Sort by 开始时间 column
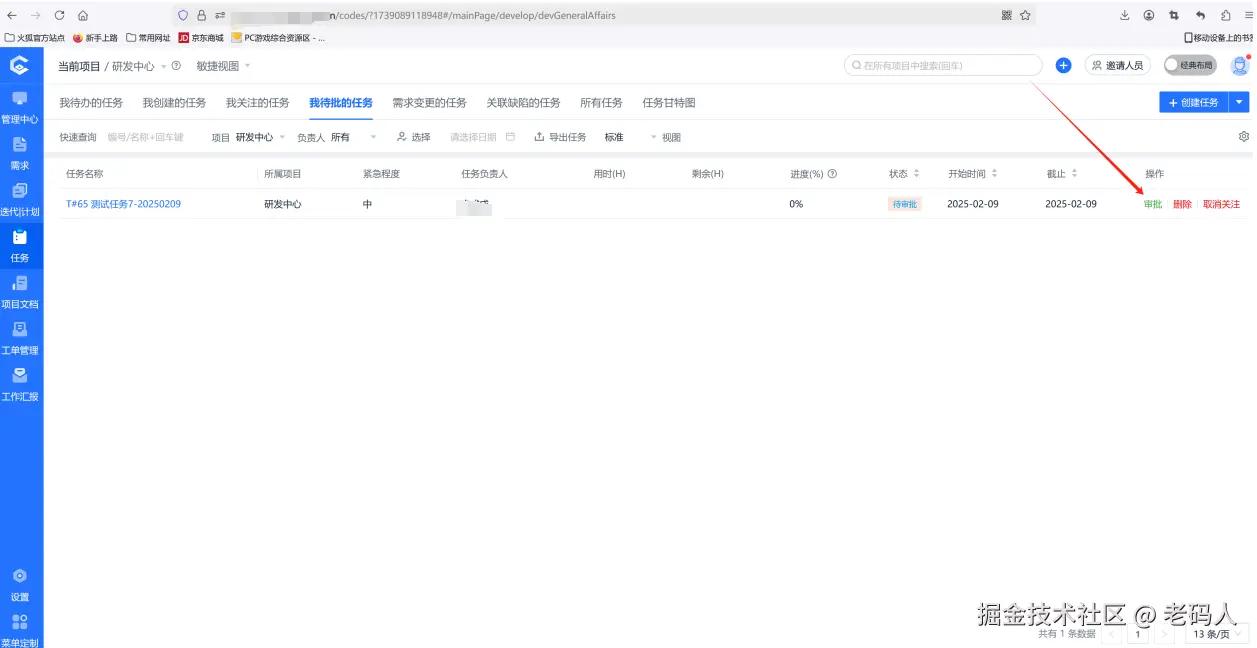Screen dimensions: 1257x648 point(973,174)
